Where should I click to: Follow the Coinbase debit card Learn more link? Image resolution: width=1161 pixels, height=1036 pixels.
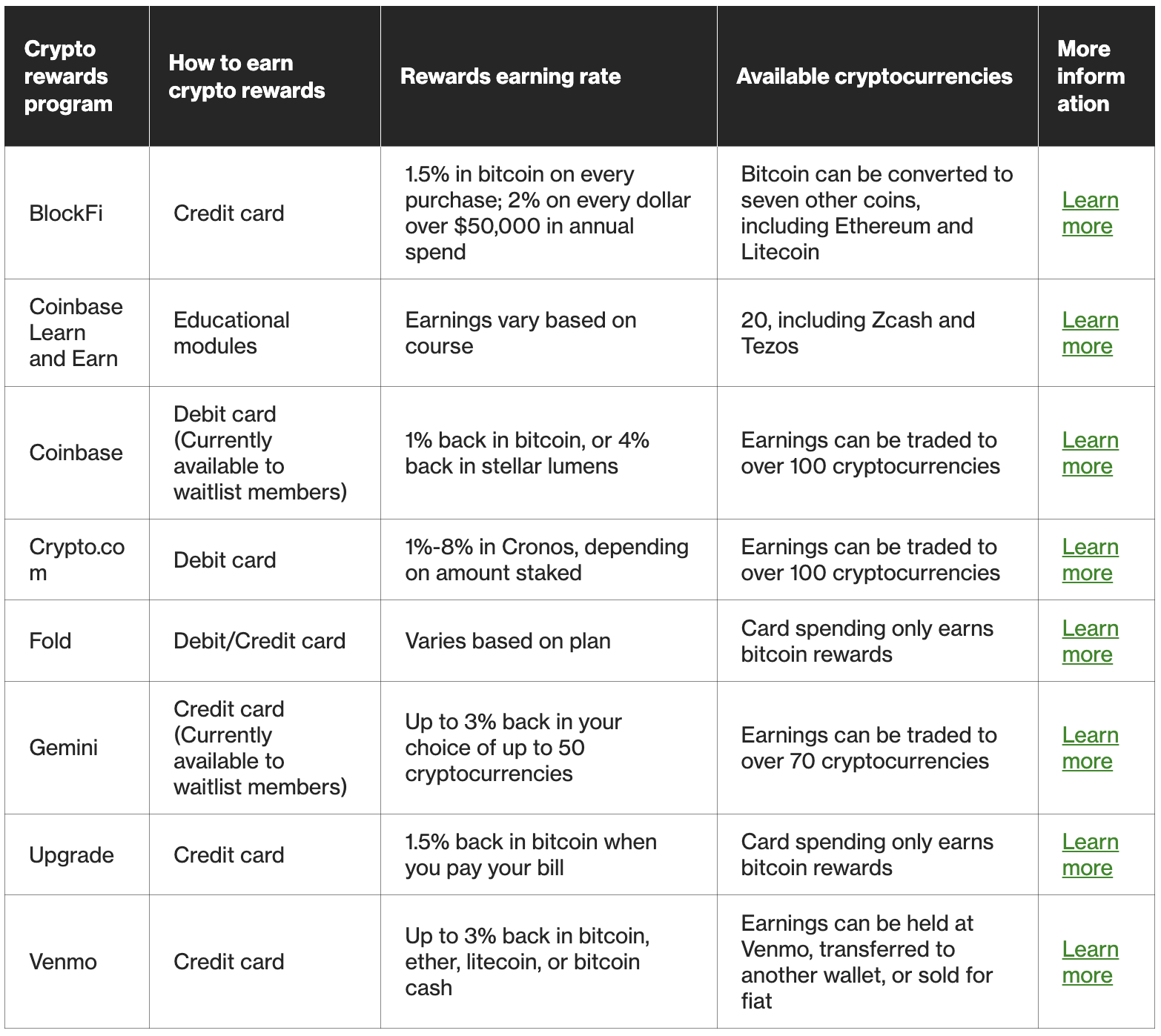coord(1090,453)
